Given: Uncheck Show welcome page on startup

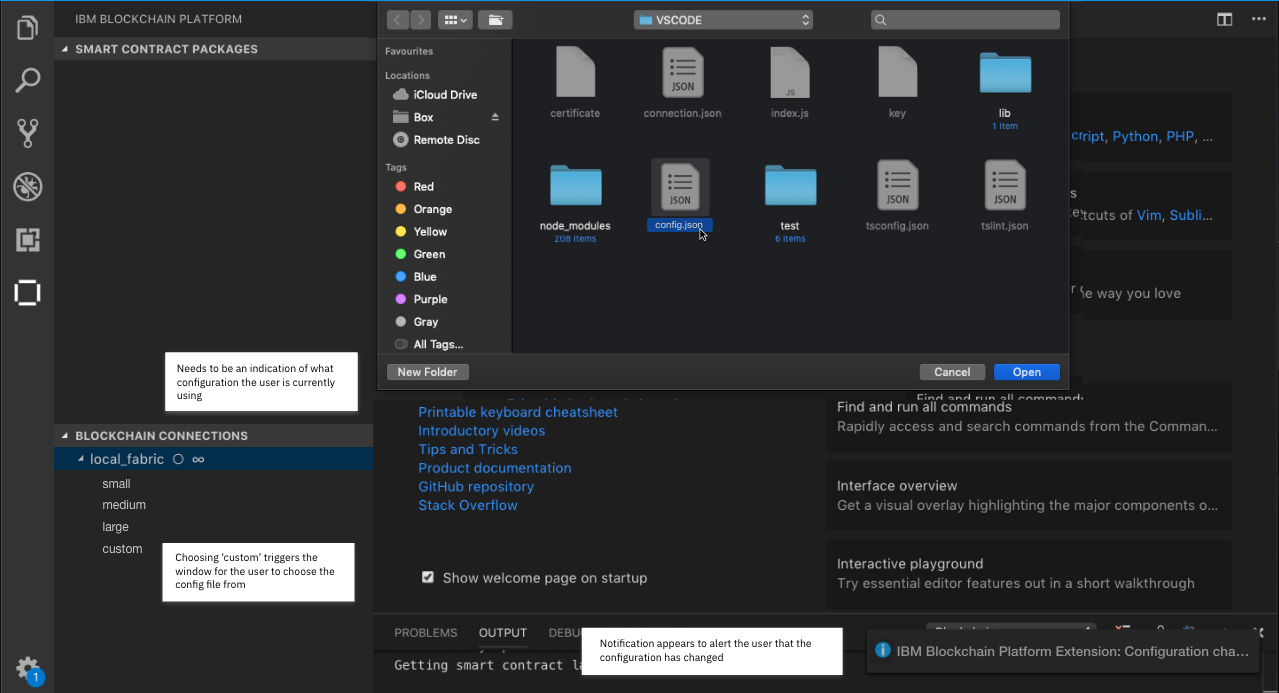Looking at the screenshot, I should tap(428, 577).
